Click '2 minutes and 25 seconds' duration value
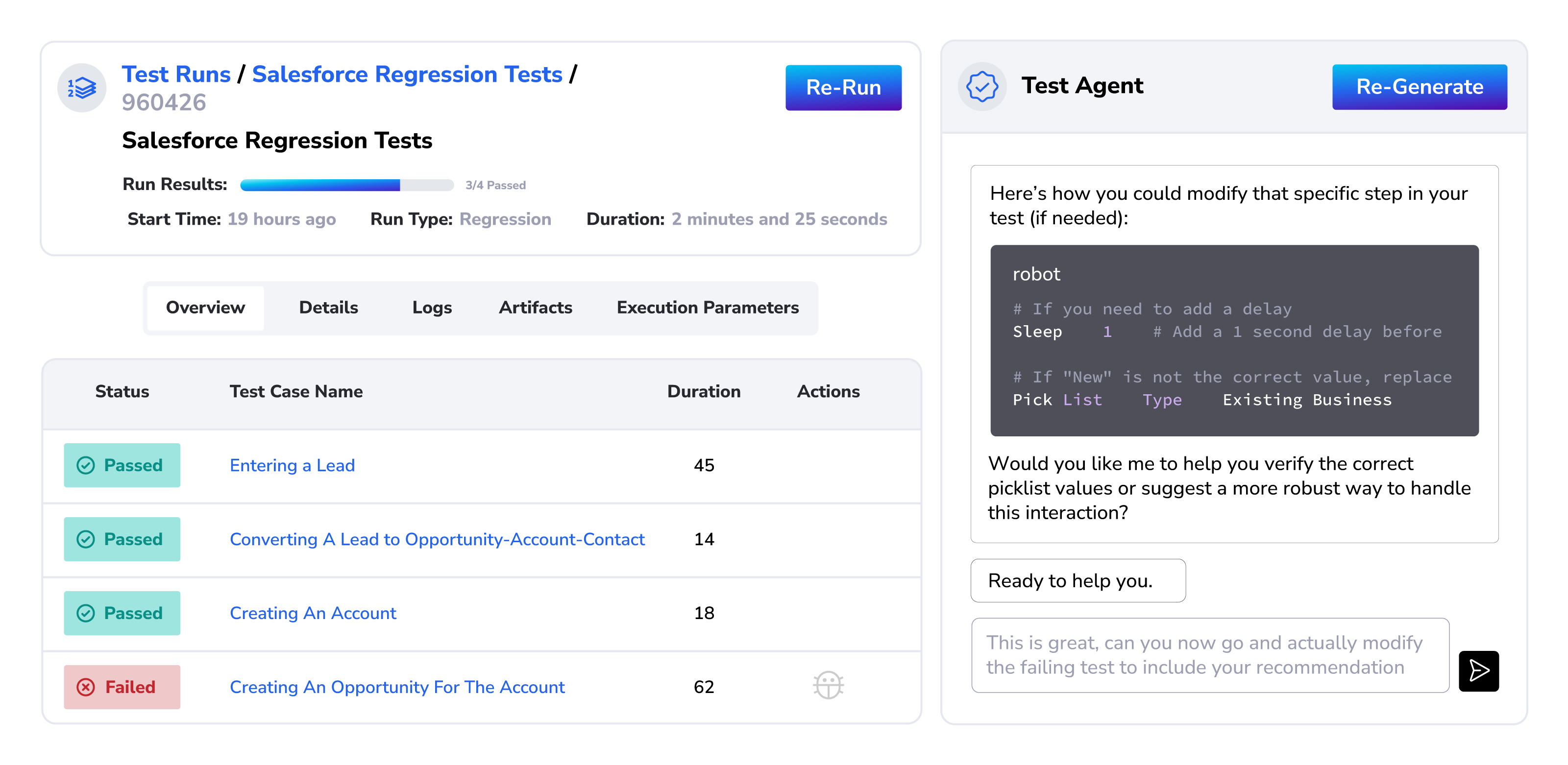 779,219
